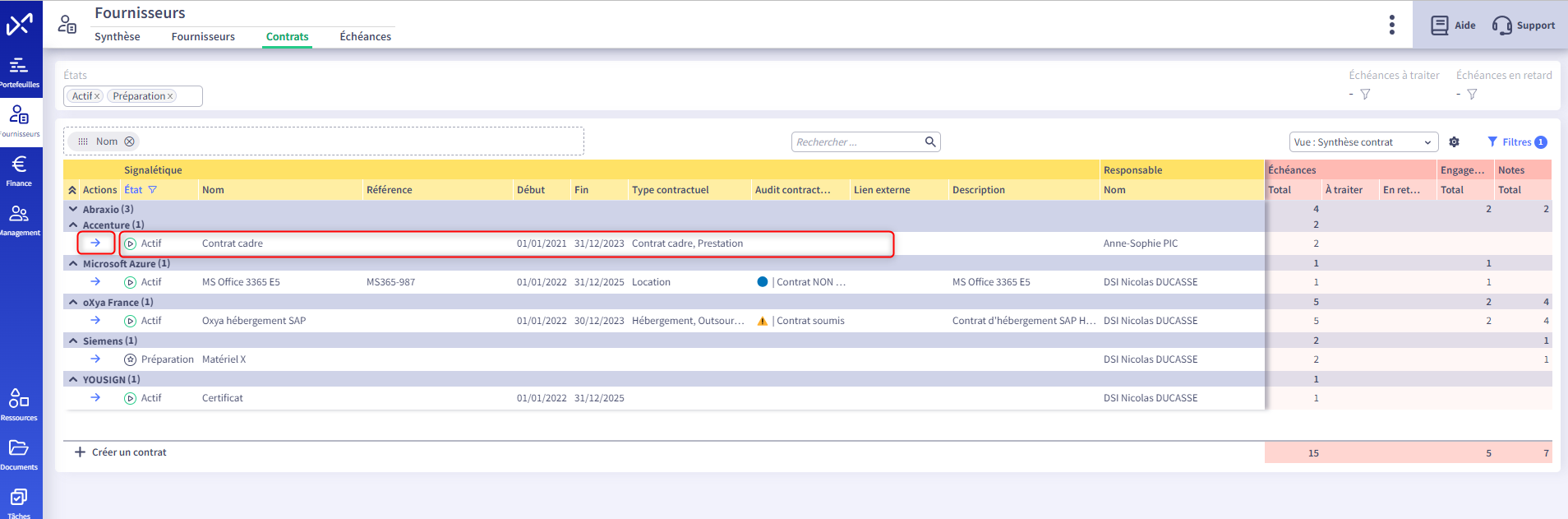This screenshot has height=519, width=1568.
Task: Open the three-dot more options menu
Action: point(1391,25)
